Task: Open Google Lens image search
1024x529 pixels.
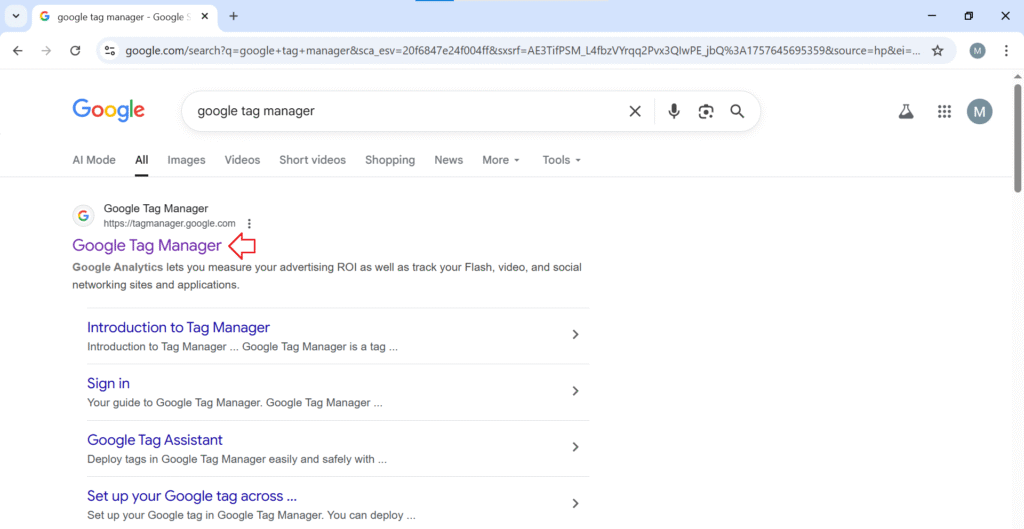Action: [x=706, y=111]
